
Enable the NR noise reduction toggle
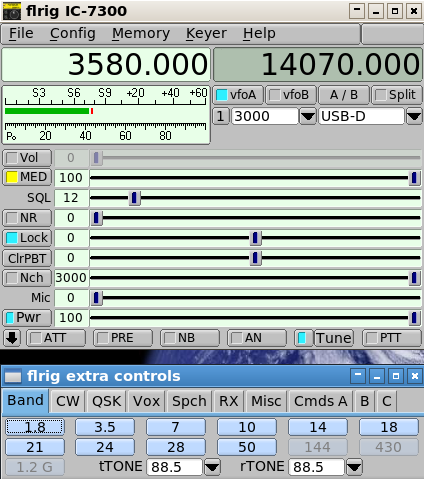coord(27,218)
